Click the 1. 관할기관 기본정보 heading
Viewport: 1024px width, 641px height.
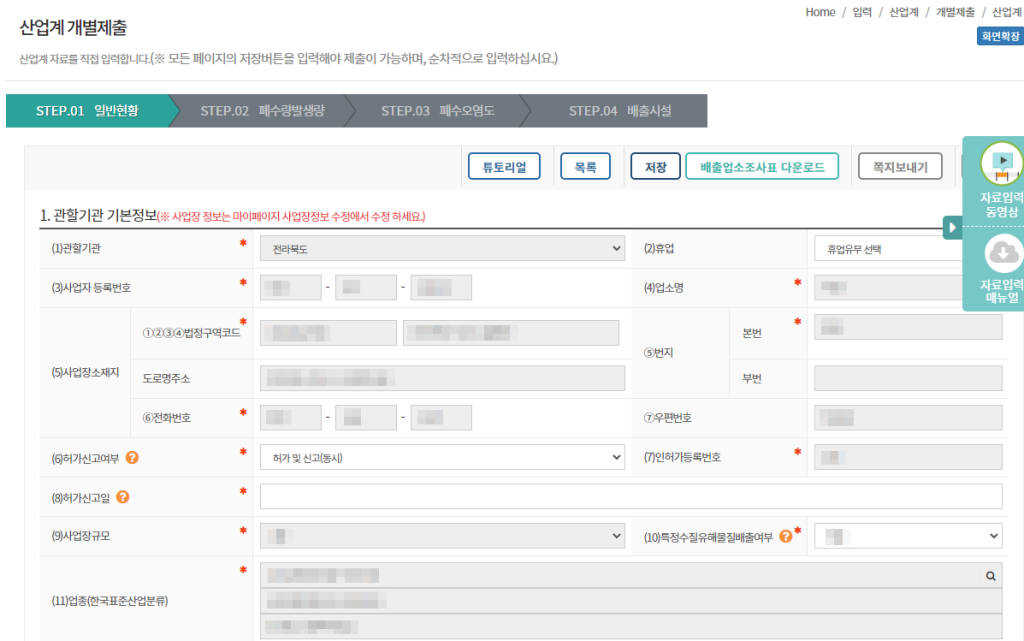pyautogui.click(x=99, y=215)
